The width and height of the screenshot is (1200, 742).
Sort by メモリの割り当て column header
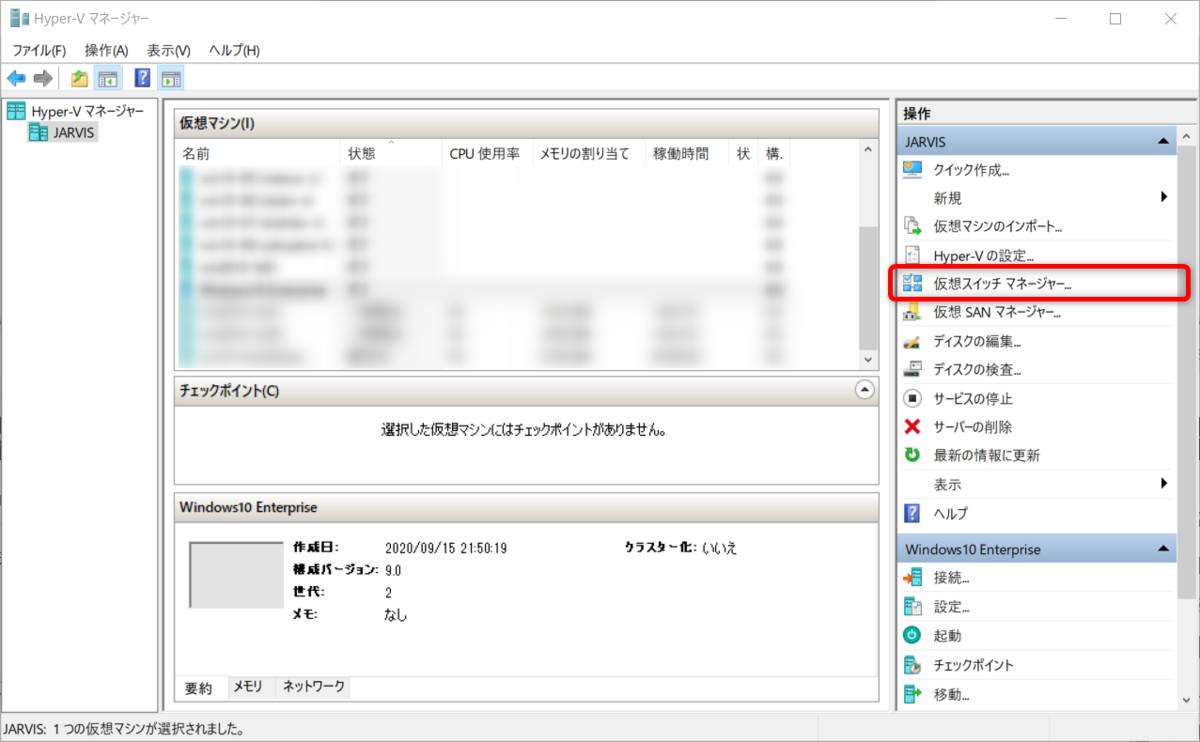(x=589, y=153)
